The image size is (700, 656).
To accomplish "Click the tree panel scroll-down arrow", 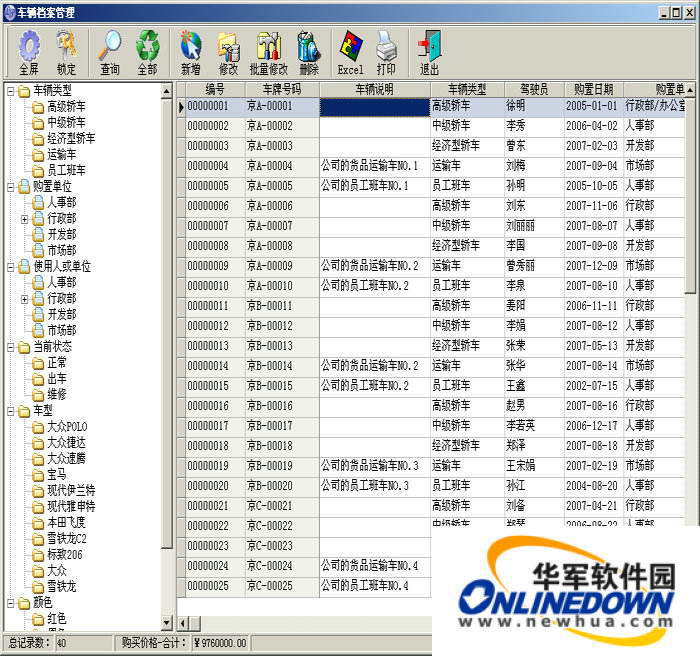I will point(167,622).
